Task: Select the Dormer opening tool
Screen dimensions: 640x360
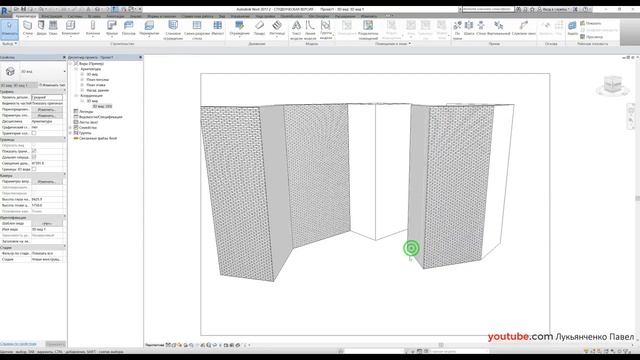Action: pos(524,28)
